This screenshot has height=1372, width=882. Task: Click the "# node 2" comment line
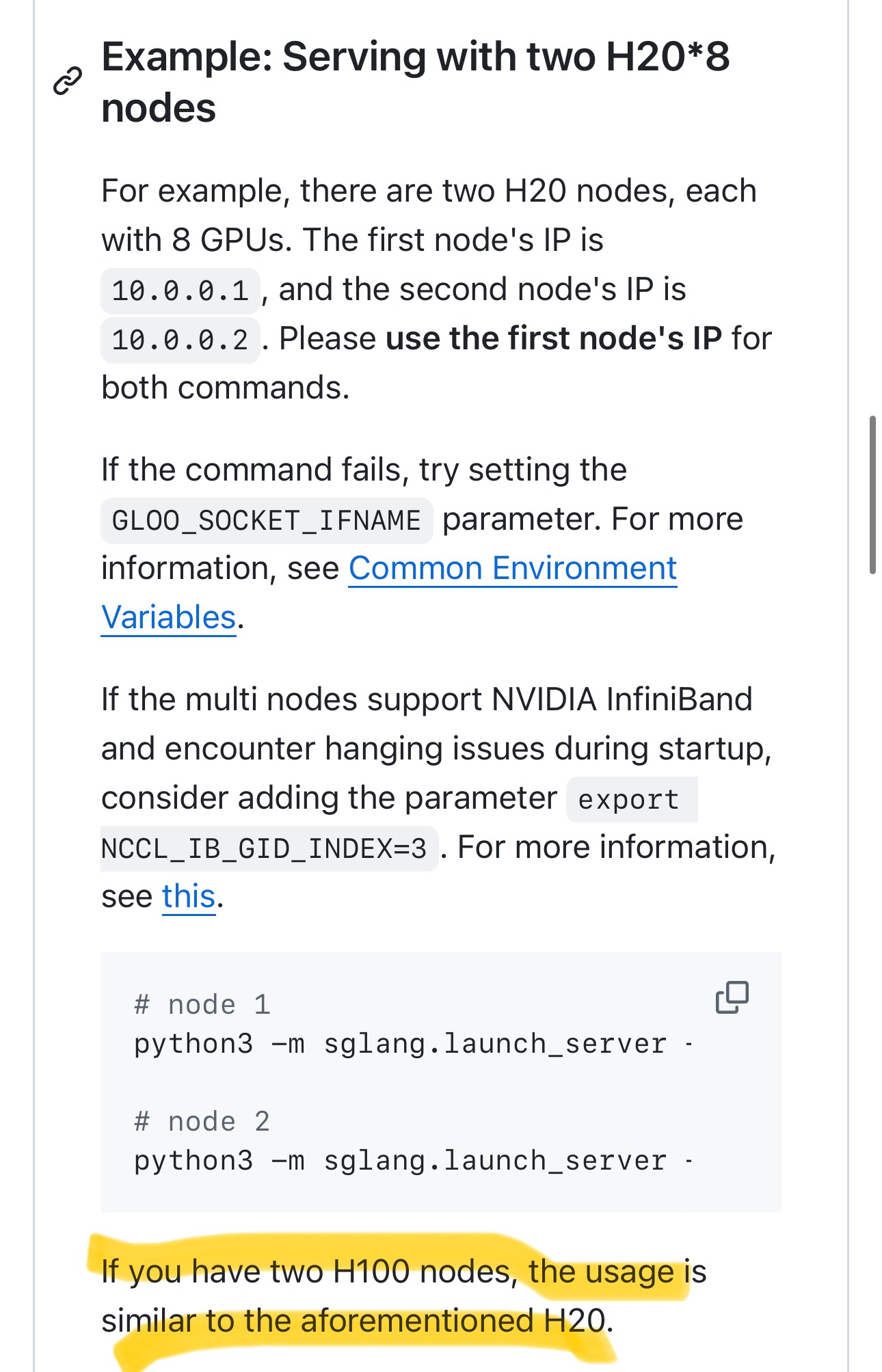(x=202, y=1122)
